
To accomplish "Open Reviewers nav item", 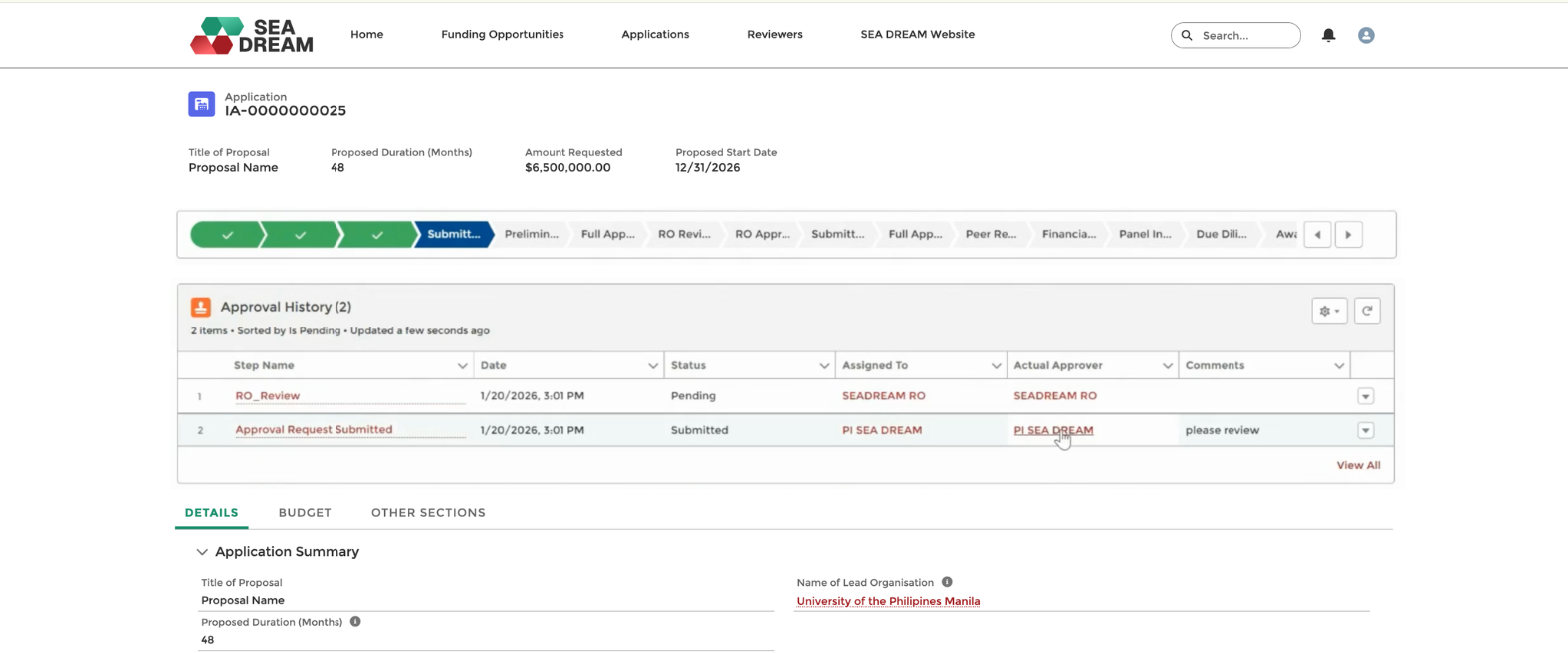I will tap(775, 35).
